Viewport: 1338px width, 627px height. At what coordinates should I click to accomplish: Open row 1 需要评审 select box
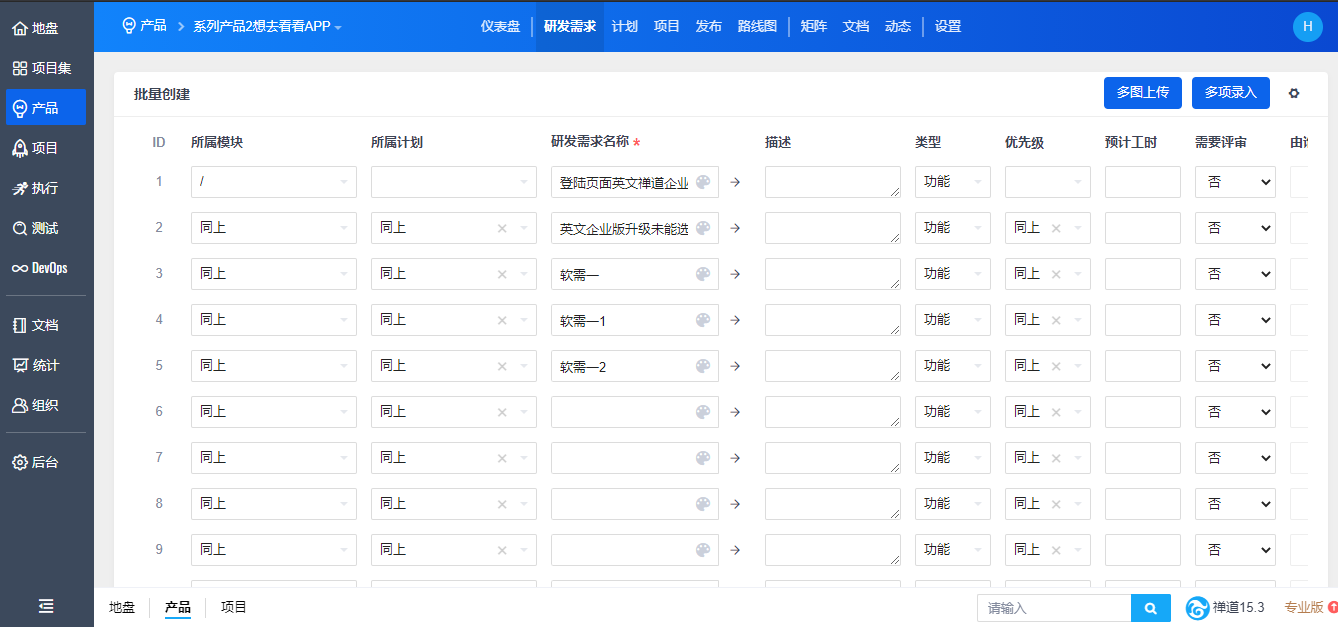point(1234,182)
